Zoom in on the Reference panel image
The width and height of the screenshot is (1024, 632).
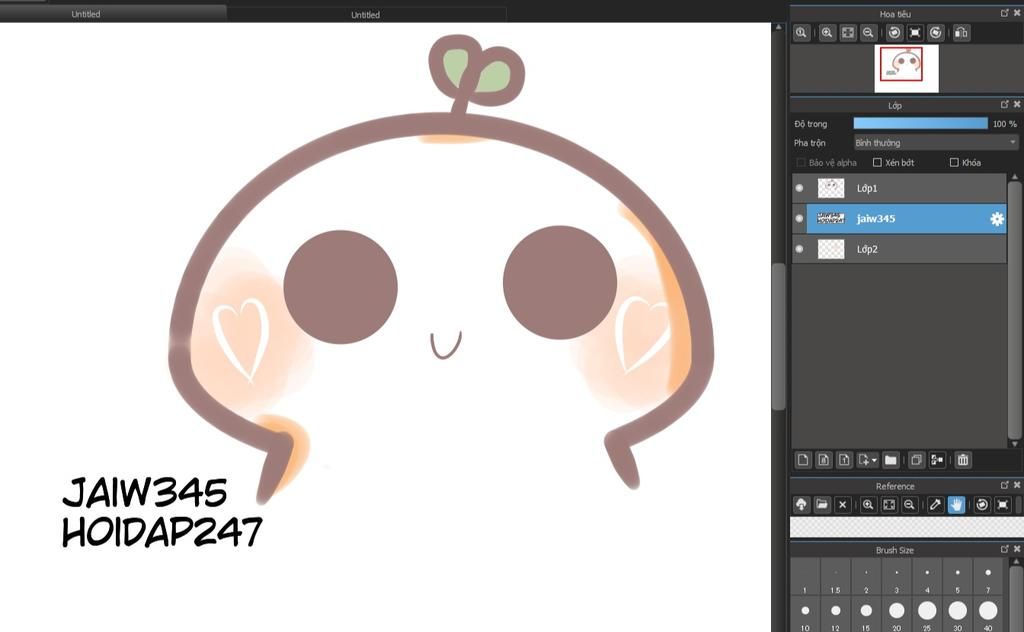coord(868,505)
